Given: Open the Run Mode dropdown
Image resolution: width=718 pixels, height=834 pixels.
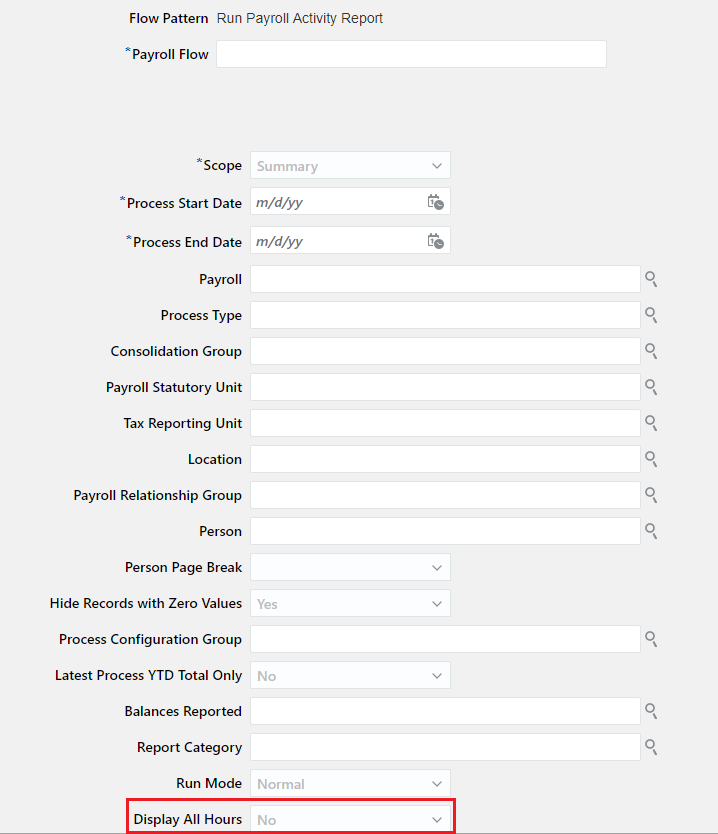Looking at the screenshot, I should coord(437,784).
